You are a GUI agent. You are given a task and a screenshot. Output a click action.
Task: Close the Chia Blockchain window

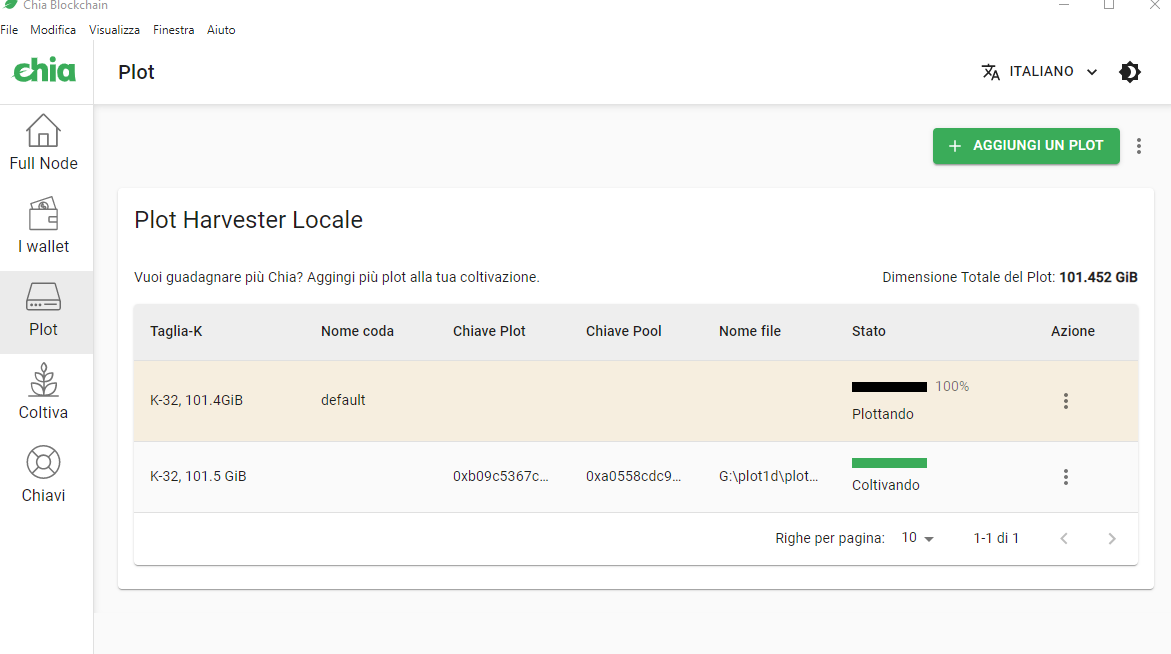pos(1155,5)
